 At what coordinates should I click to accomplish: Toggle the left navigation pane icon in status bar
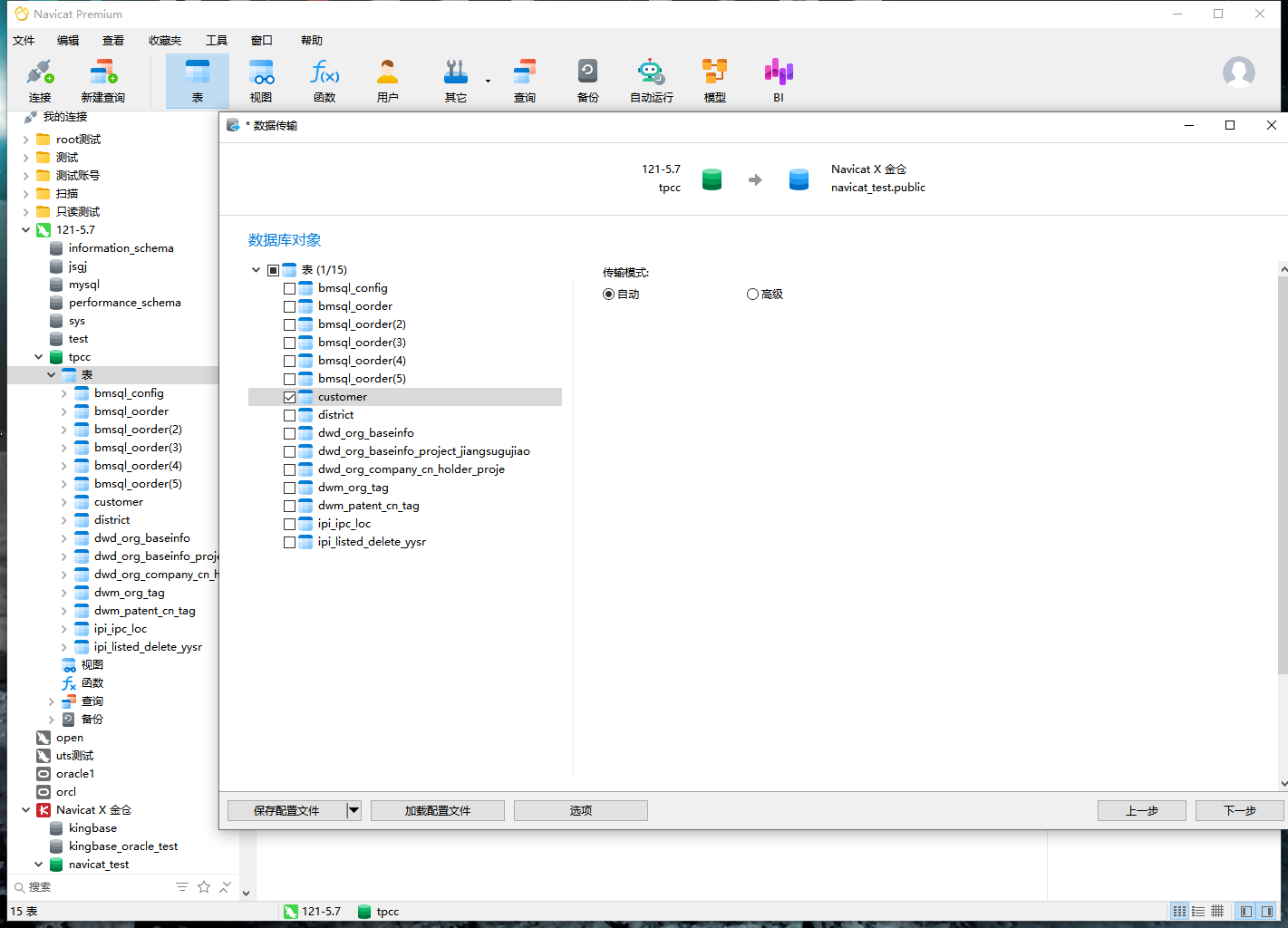1246,911
